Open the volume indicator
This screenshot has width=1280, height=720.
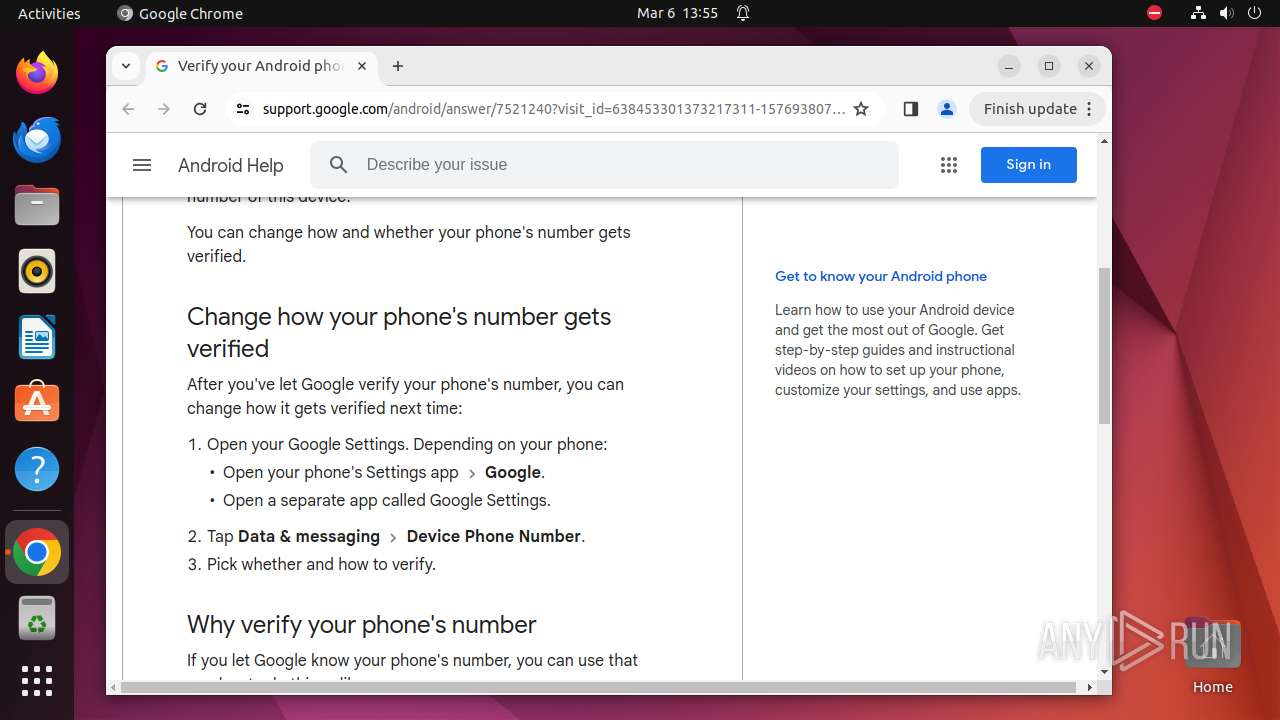[1226, 13]
